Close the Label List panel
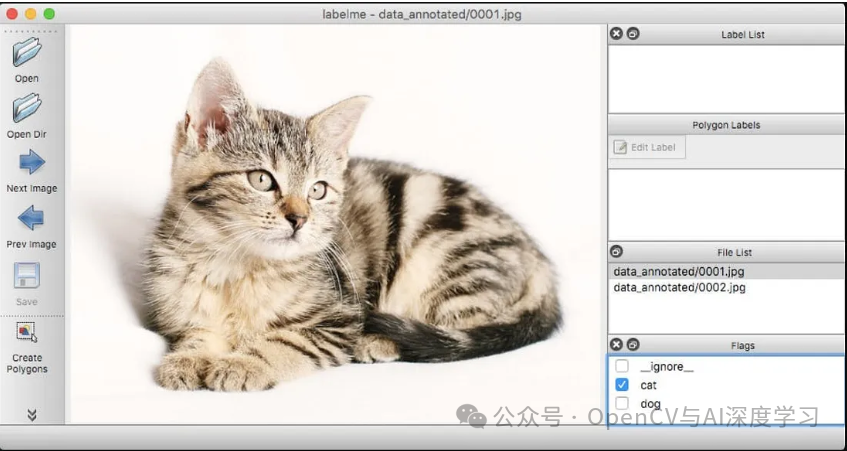The image size is (847, 451). [616, 33]
